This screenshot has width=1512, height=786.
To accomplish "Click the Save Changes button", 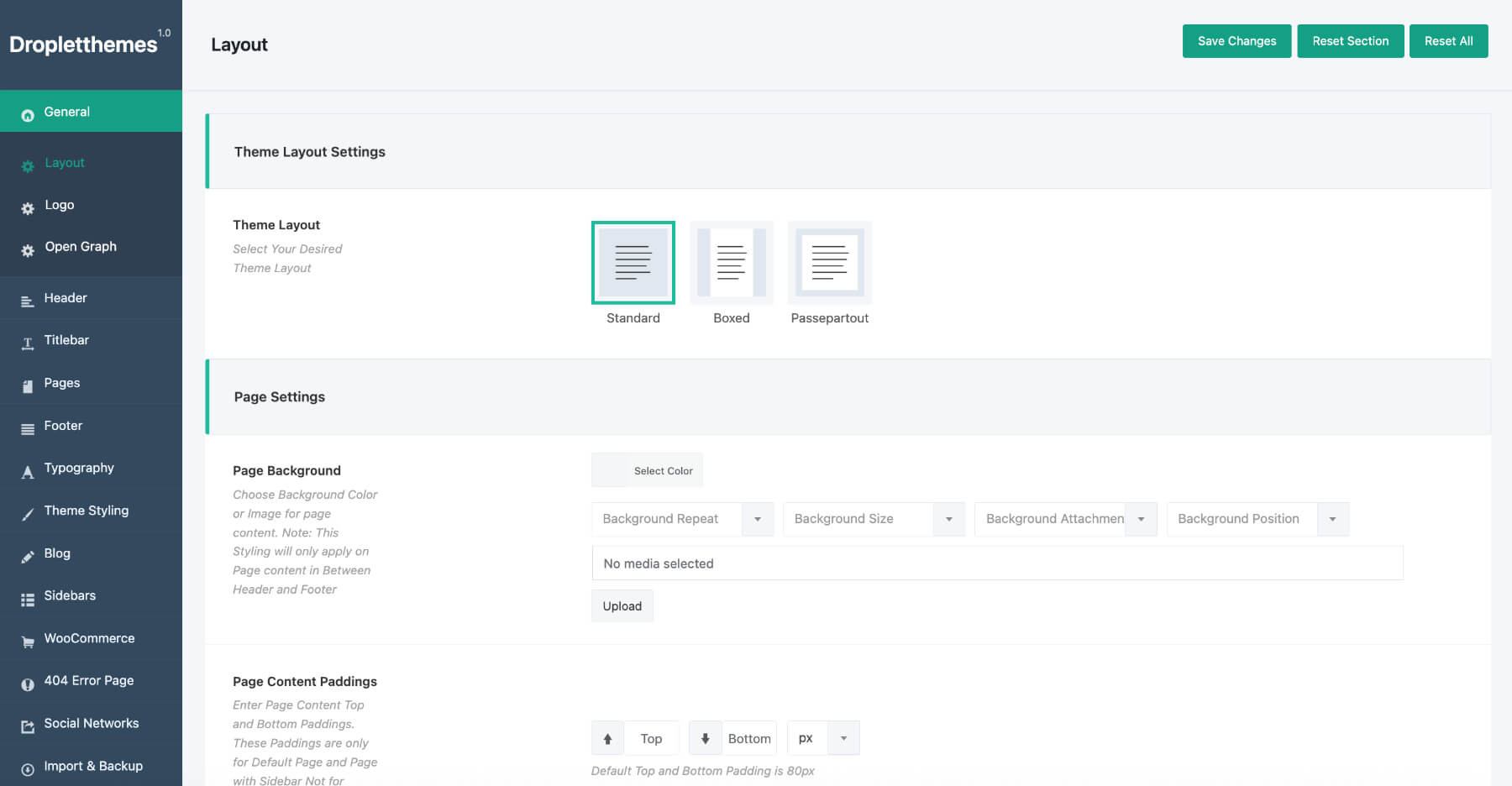I will tap(1236, 41).
